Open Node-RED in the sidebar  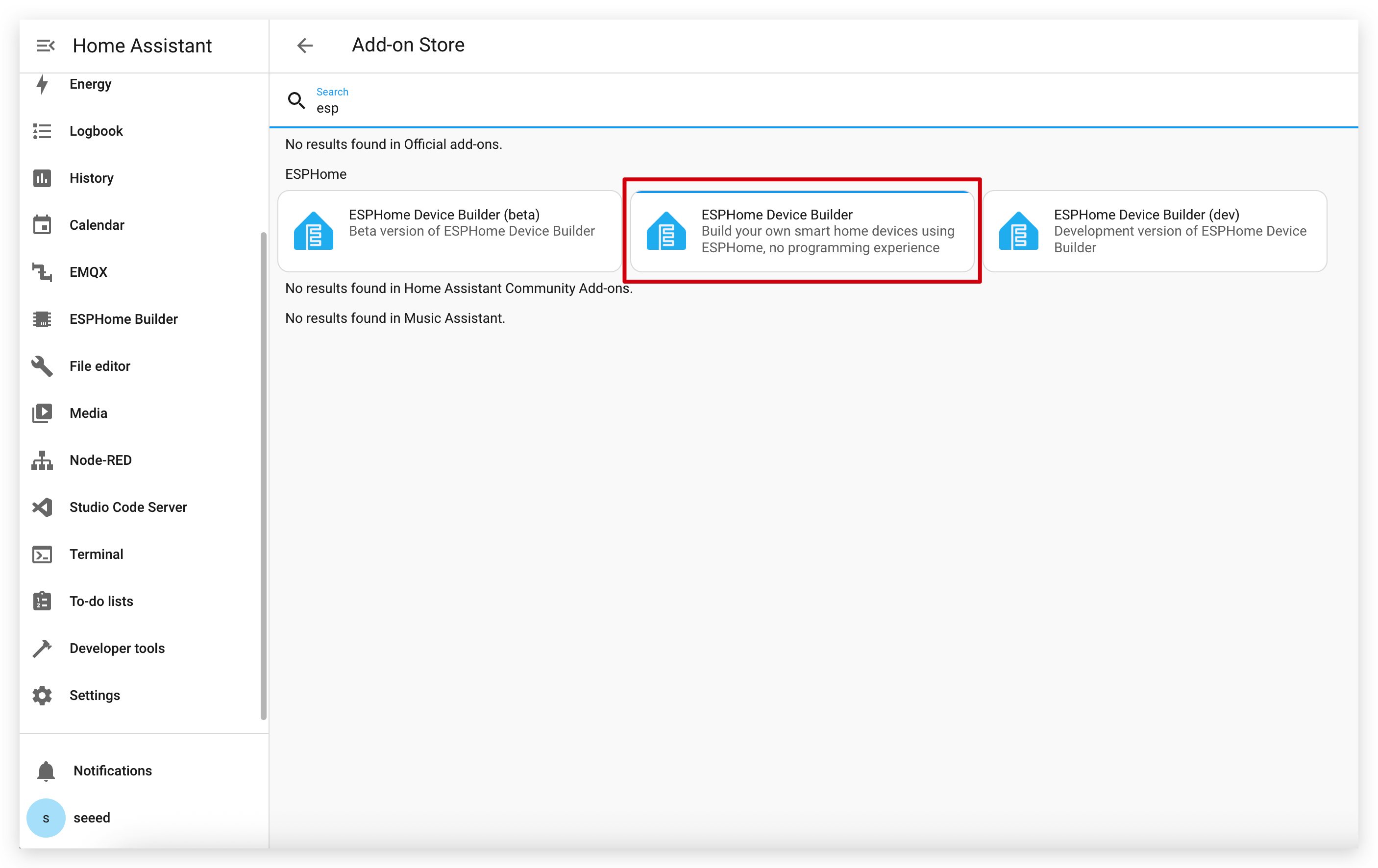(x=143, y=460)
